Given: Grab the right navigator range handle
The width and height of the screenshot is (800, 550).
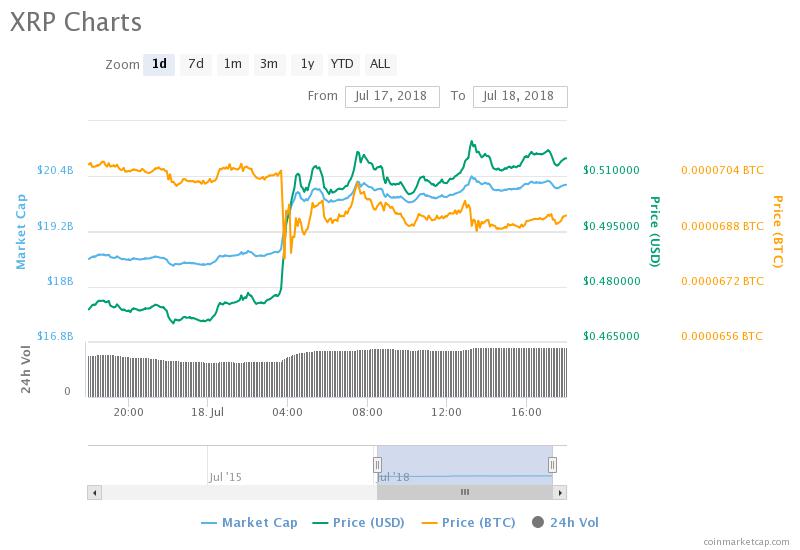Looking at the screenshot, I should click(552, 465).
